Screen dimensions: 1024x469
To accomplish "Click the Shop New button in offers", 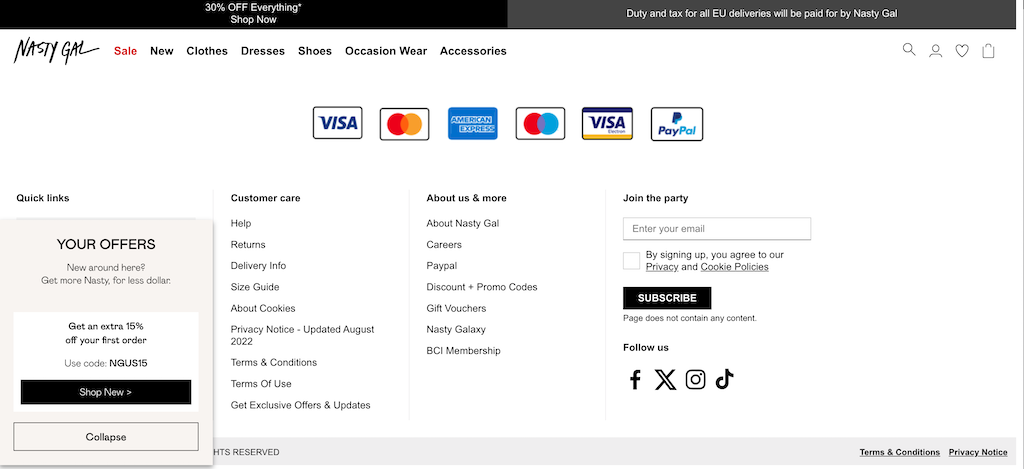I will pos(106,392).
